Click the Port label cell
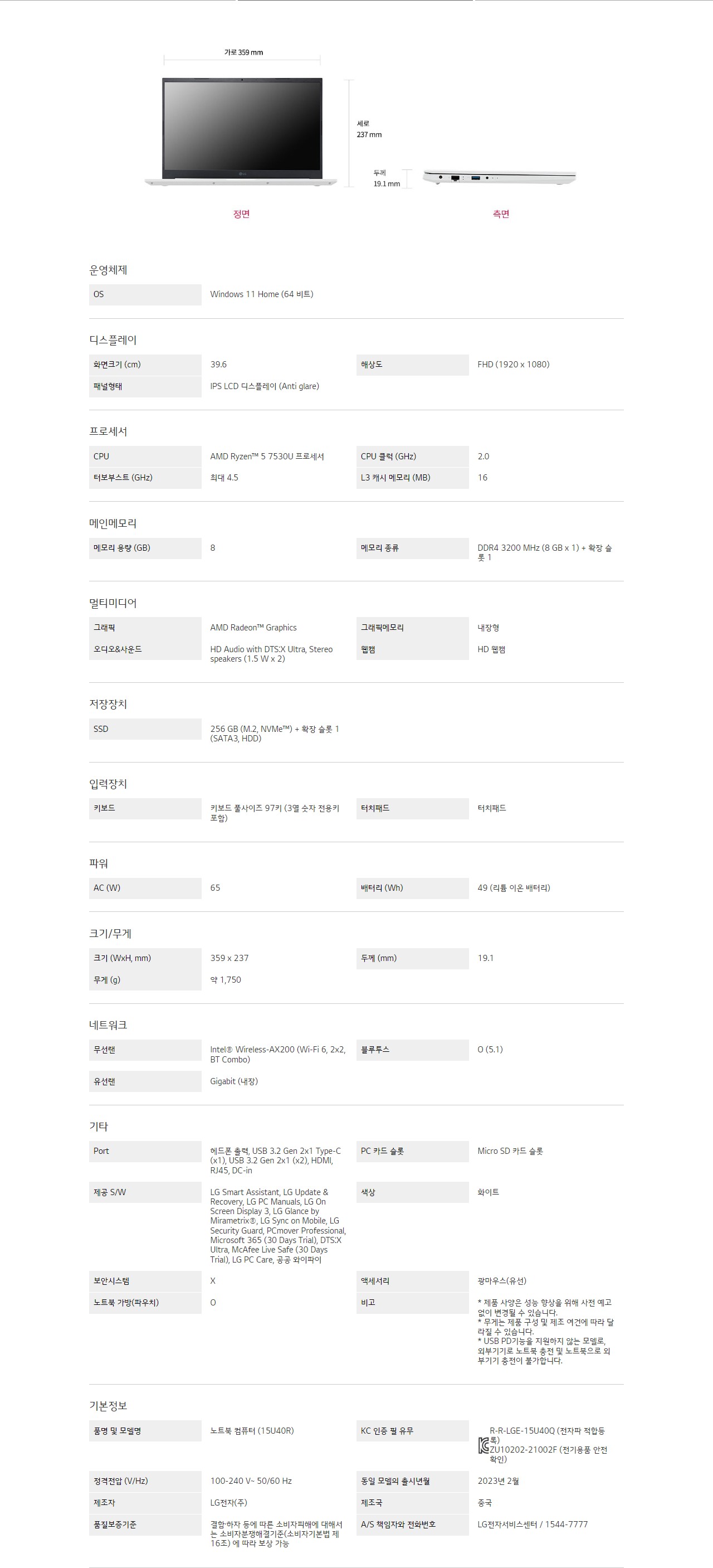This screenshot has width=713, height=1568. [145, 1150]
